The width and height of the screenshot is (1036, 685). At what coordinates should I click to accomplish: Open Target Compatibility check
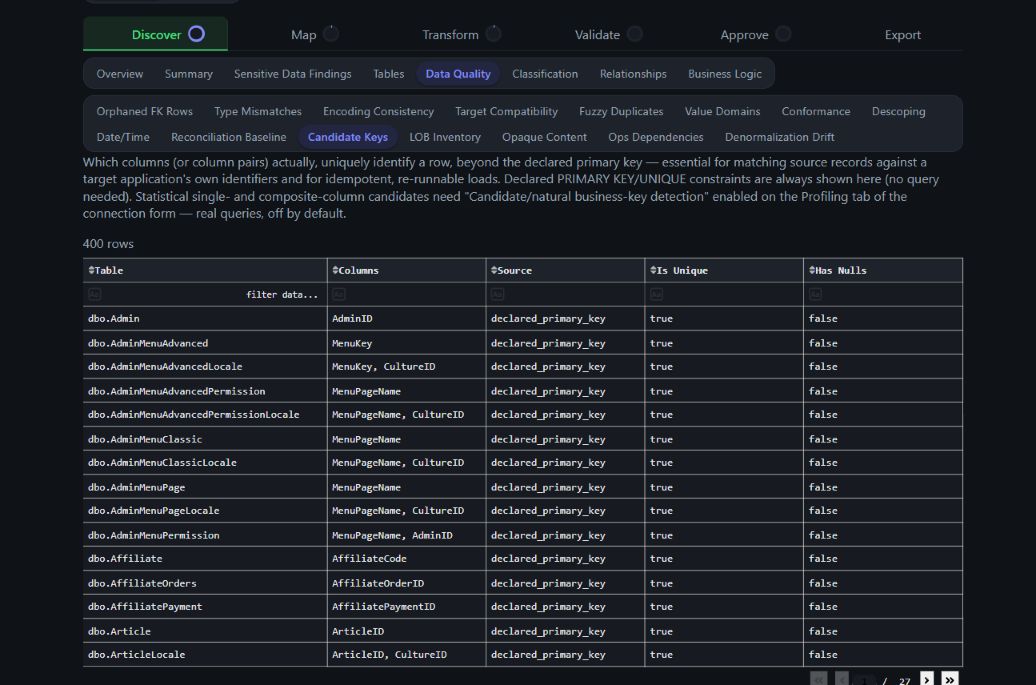[506, 112]
